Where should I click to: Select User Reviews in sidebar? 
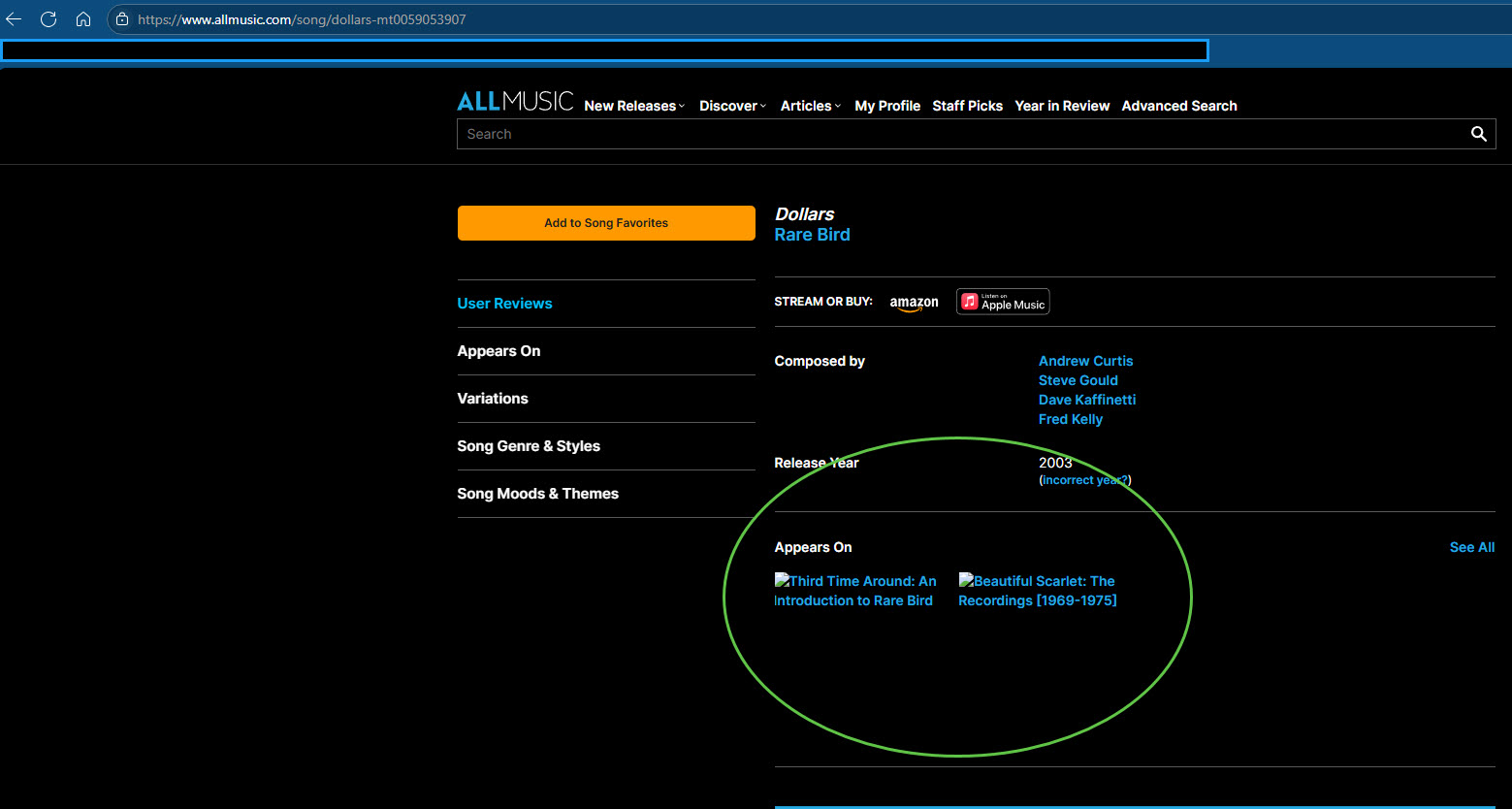(x=504, y=304)
